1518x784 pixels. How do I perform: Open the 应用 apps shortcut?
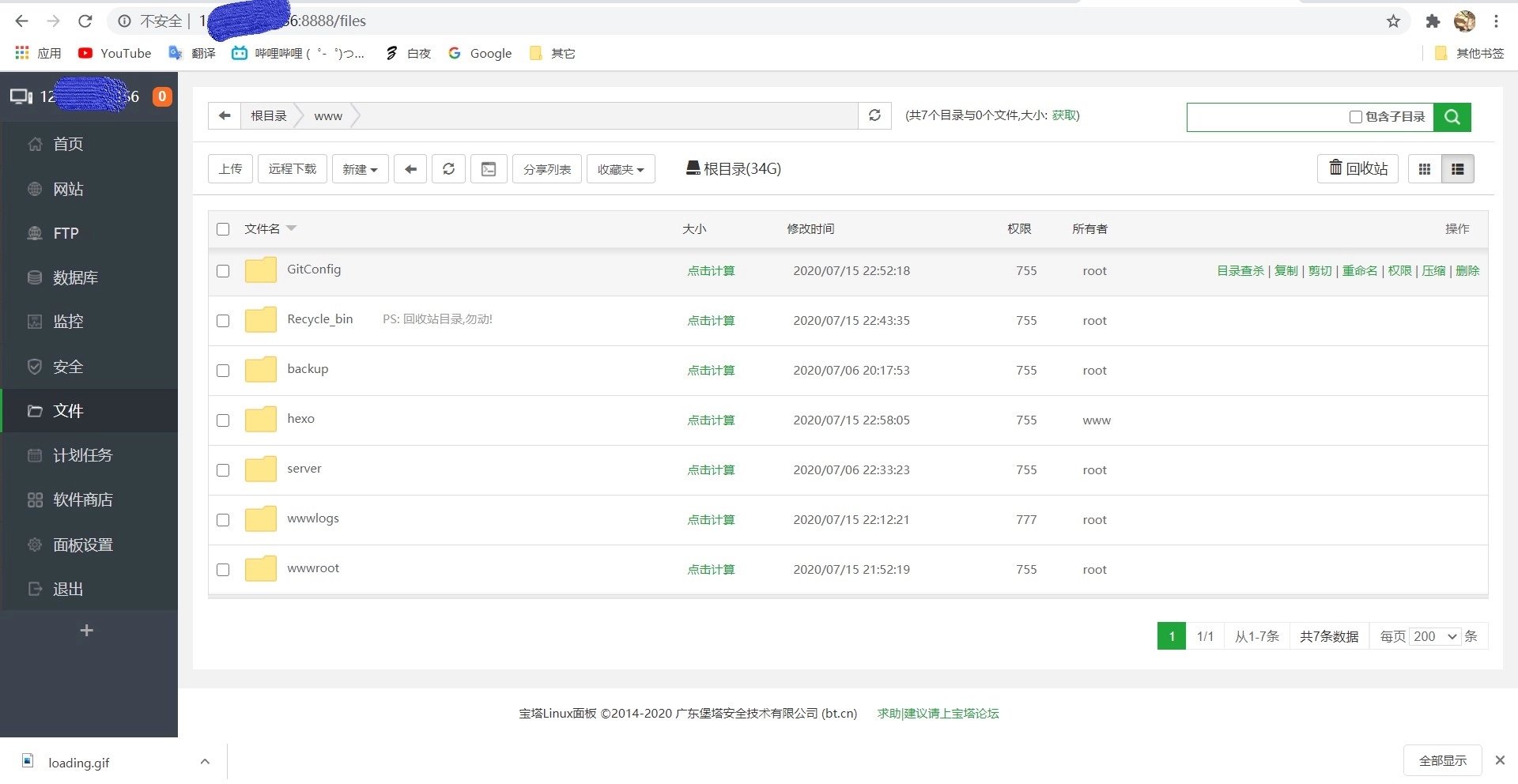point(38,53)
